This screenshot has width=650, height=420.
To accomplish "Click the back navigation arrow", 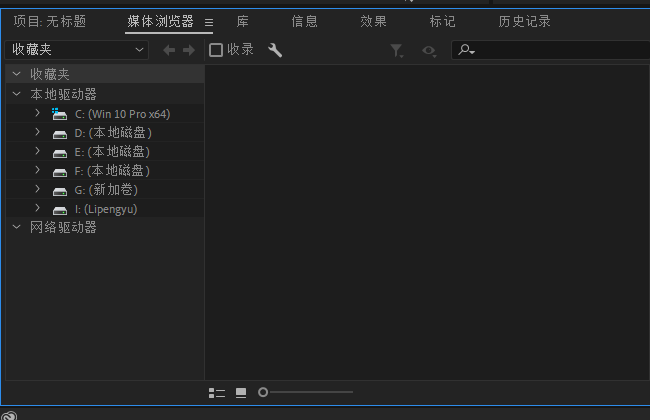I will pos(169,50).
